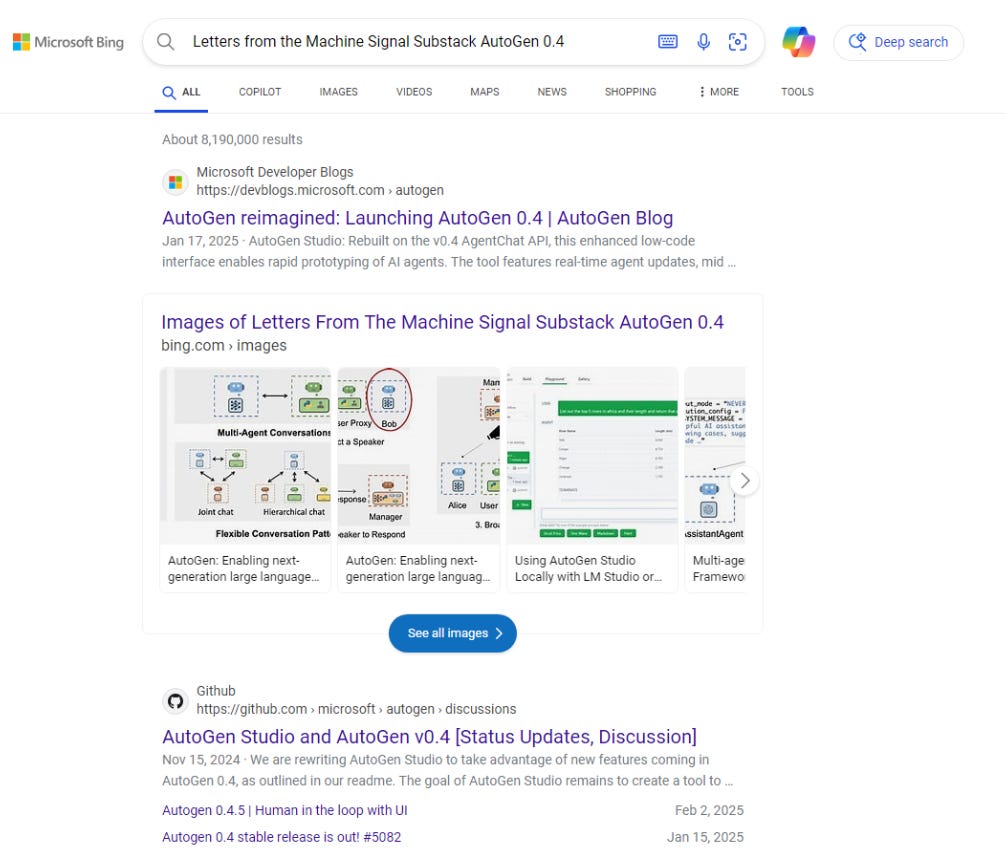Switch to the MAPS tab
This screenshot has width=1005, height=850.
[485, 92]
